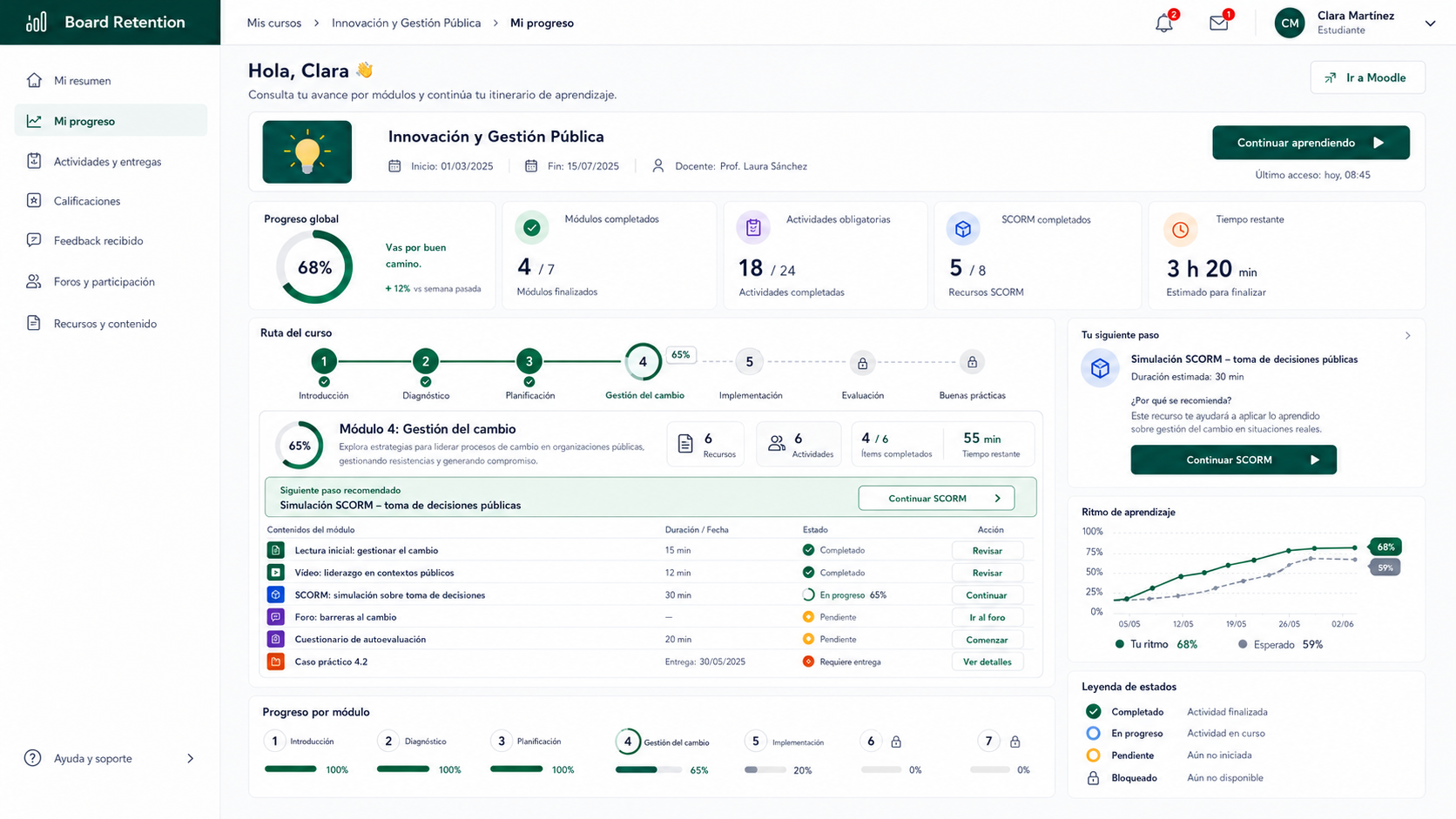The width and height of the screenshot is (1456, 819).
Task: Click Ver detalles for Caso práctico 4.2
Action: pos(987,661)
